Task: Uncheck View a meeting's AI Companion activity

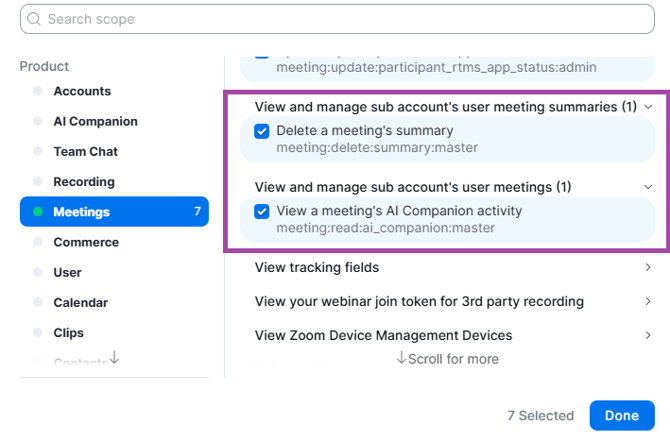Action: tap(262, 211)
